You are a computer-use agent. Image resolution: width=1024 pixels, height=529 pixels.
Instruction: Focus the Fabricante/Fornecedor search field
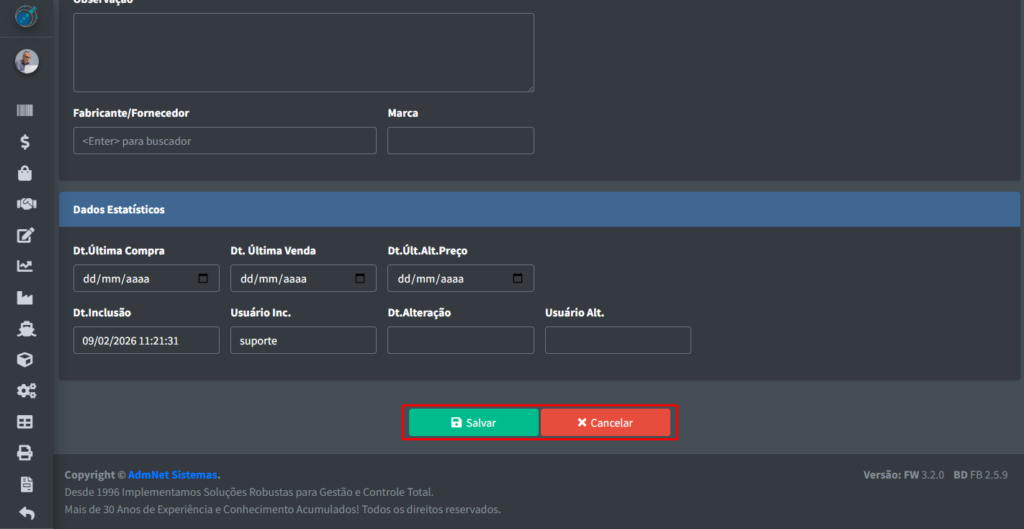224,141
